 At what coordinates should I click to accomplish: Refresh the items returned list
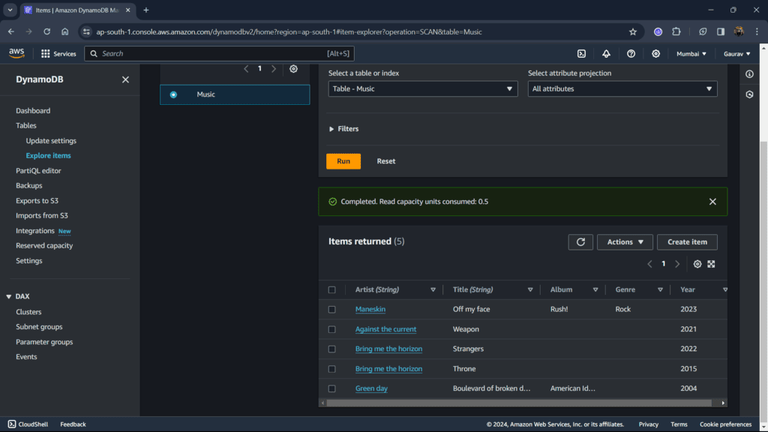580,242
